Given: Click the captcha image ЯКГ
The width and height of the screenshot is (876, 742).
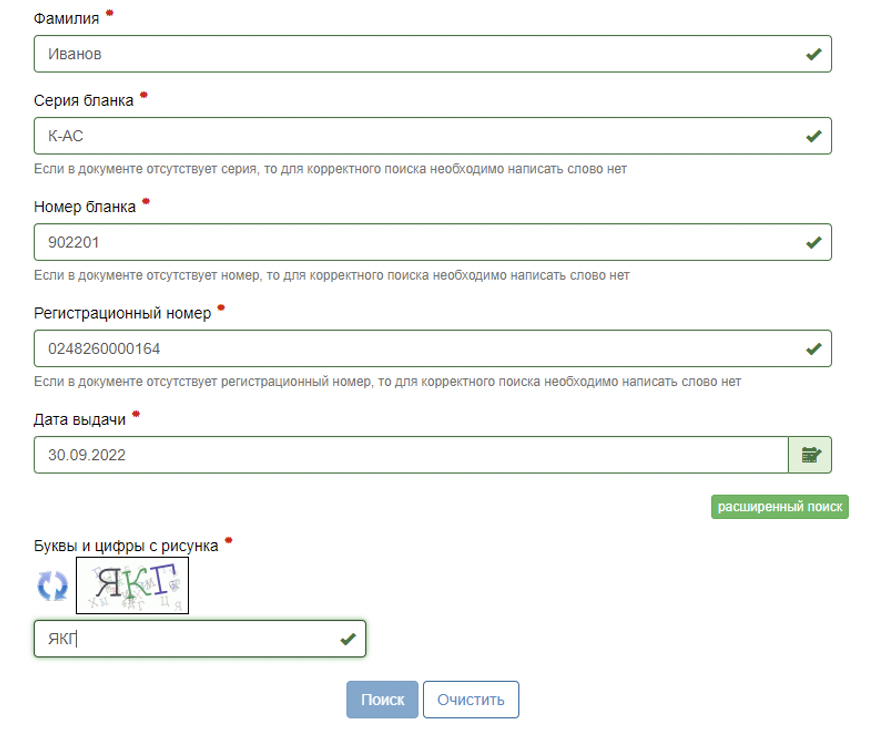Looking at the screenshot, I should (x=132, y=586).
